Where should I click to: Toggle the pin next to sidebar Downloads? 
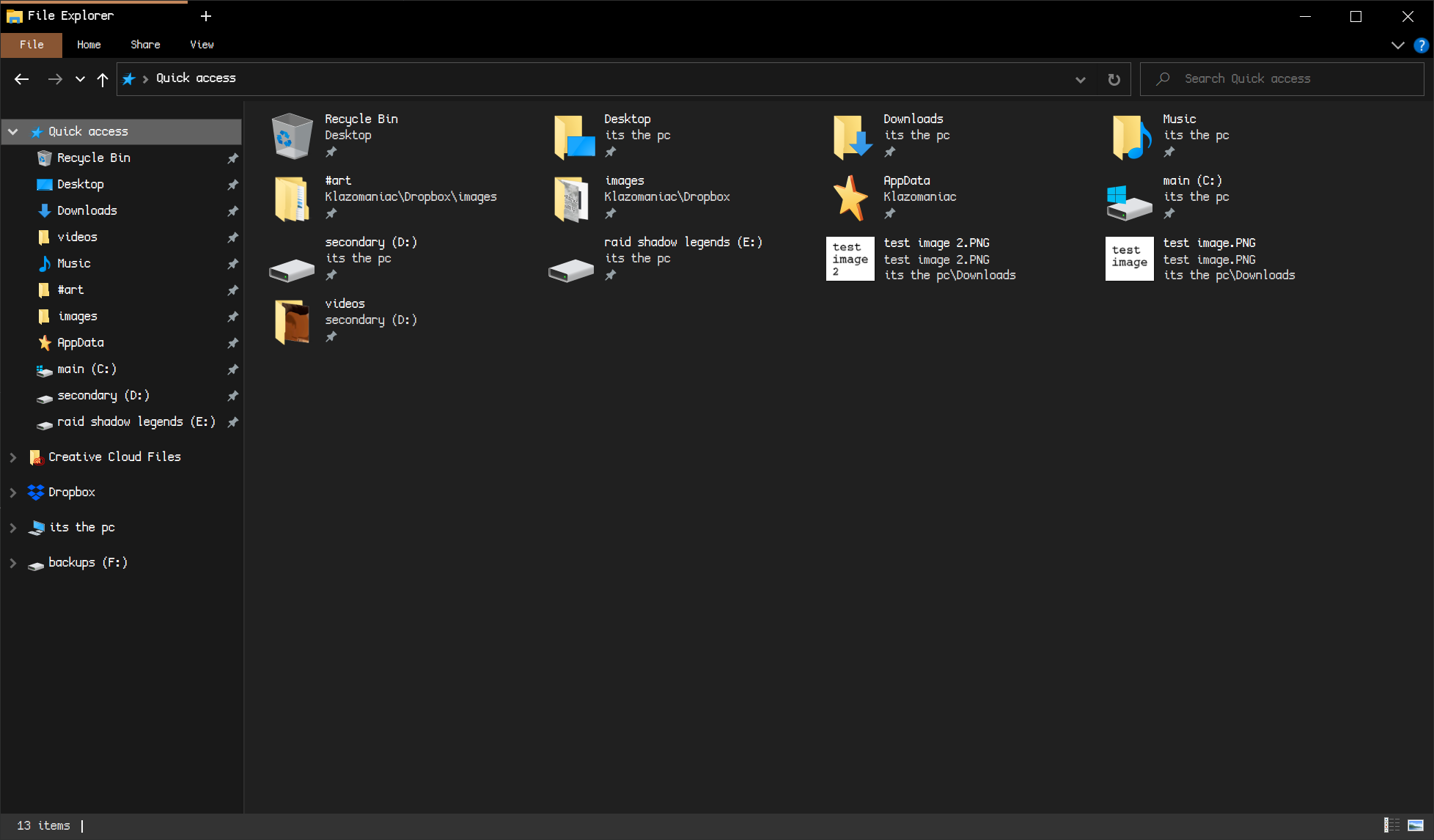[x=232, y=211]
